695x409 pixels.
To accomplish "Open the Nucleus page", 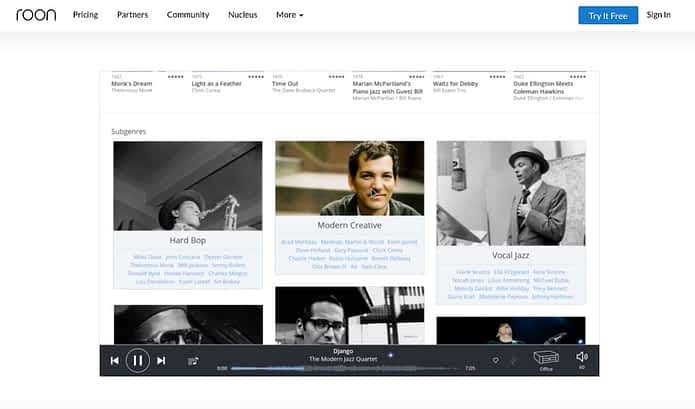I will pyautogui.click(x=242, y=15).
